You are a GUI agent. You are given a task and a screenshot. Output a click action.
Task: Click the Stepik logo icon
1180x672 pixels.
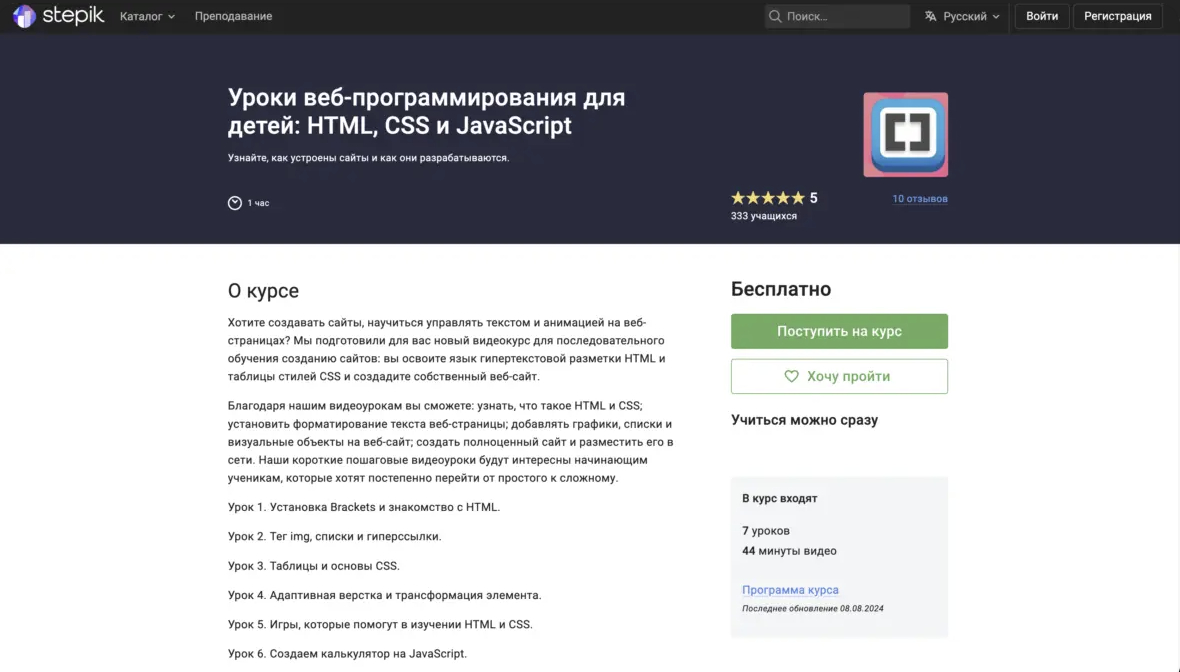(x=24, y=16)
